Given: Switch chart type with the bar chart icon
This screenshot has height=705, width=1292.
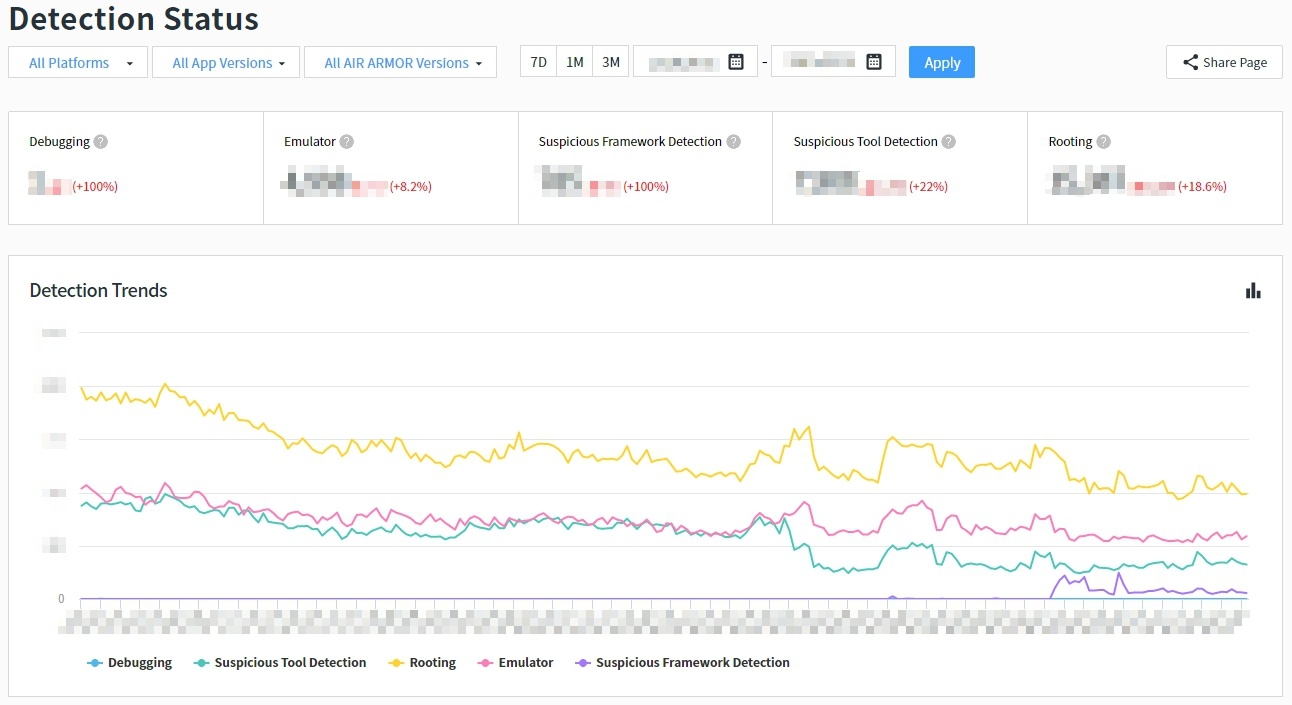Looking at the screenshot, I should (1253, 291).
